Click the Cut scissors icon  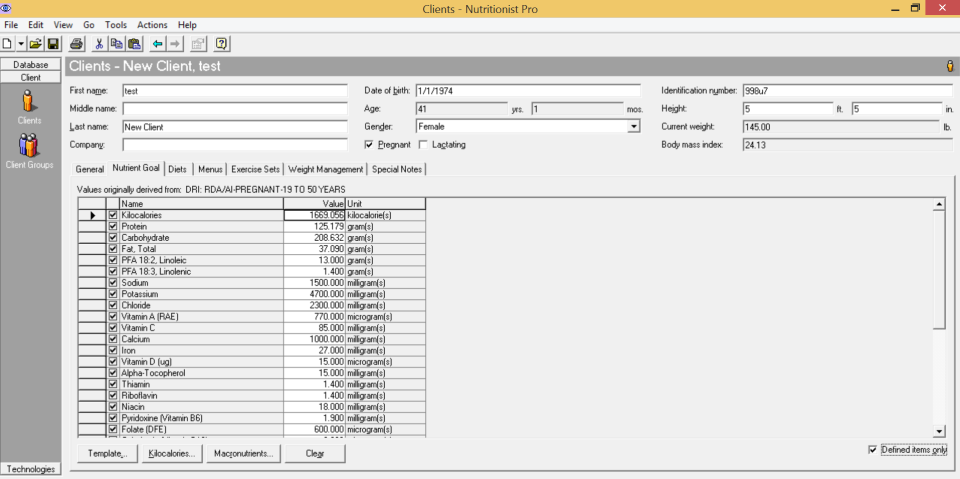(99, 43)
